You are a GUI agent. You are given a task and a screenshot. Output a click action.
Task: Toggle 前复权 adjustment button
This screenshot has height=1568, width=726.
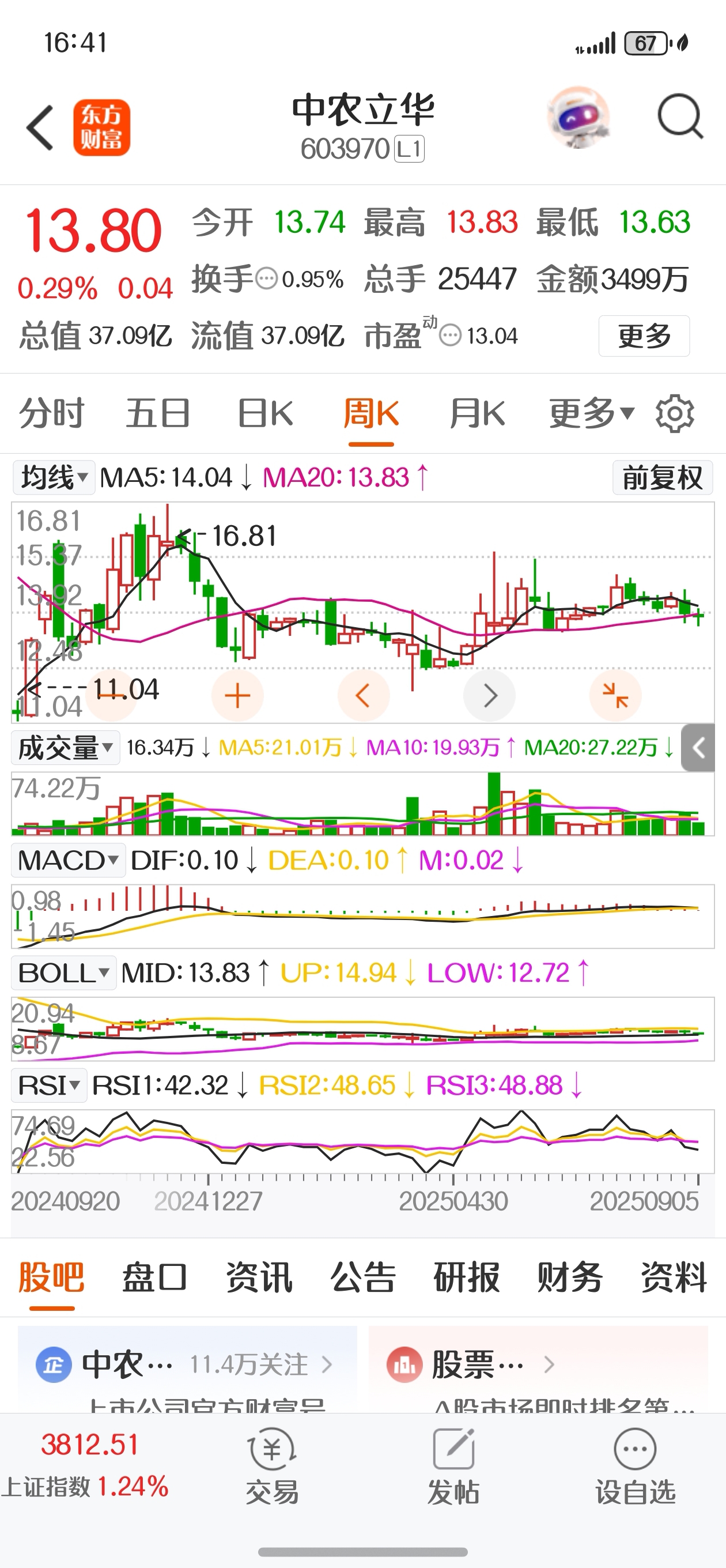[x=663, y=477]
